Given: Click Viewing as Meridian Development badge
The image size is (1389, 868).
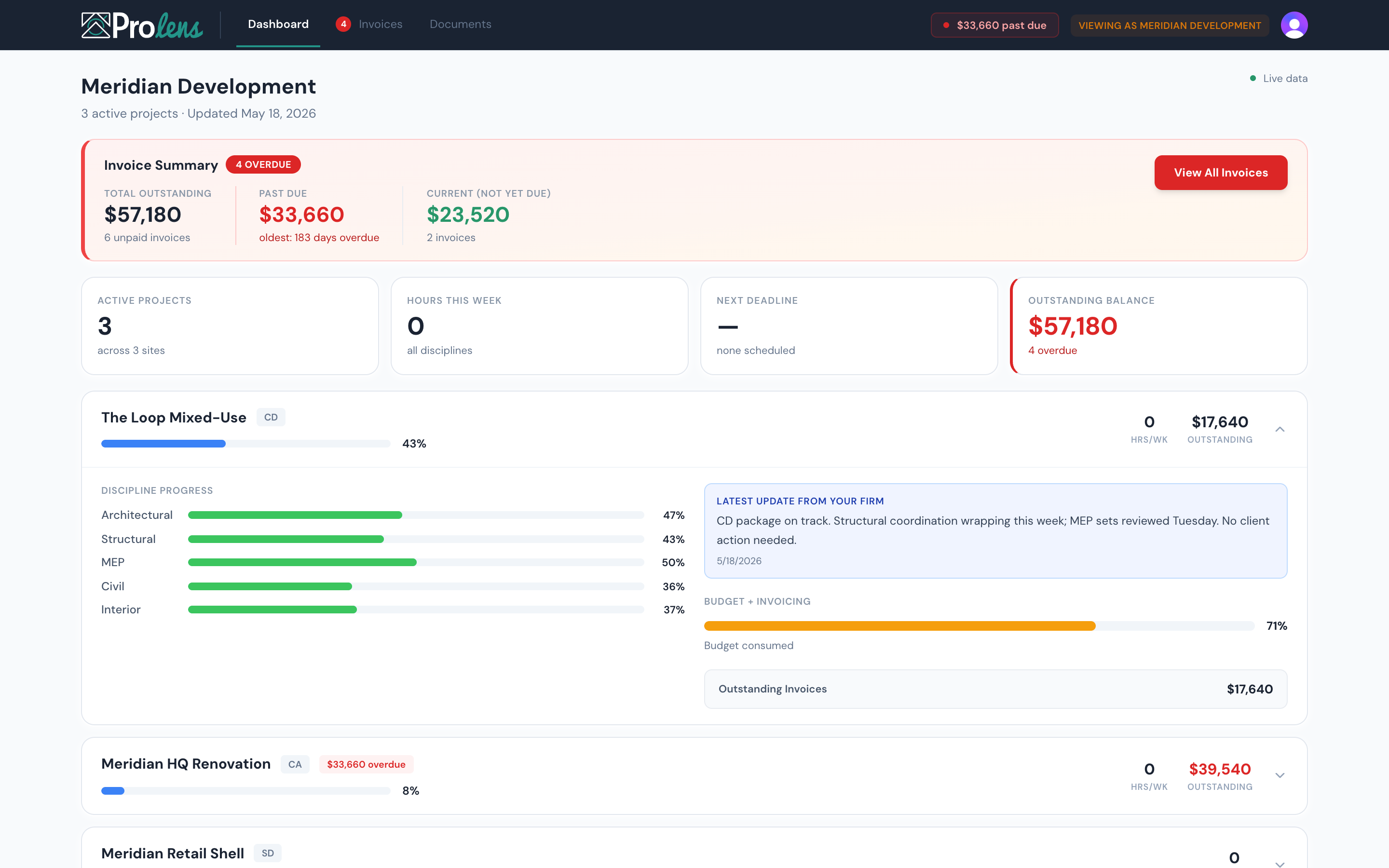Looking at the screenshot, I should pos(1170,25).
